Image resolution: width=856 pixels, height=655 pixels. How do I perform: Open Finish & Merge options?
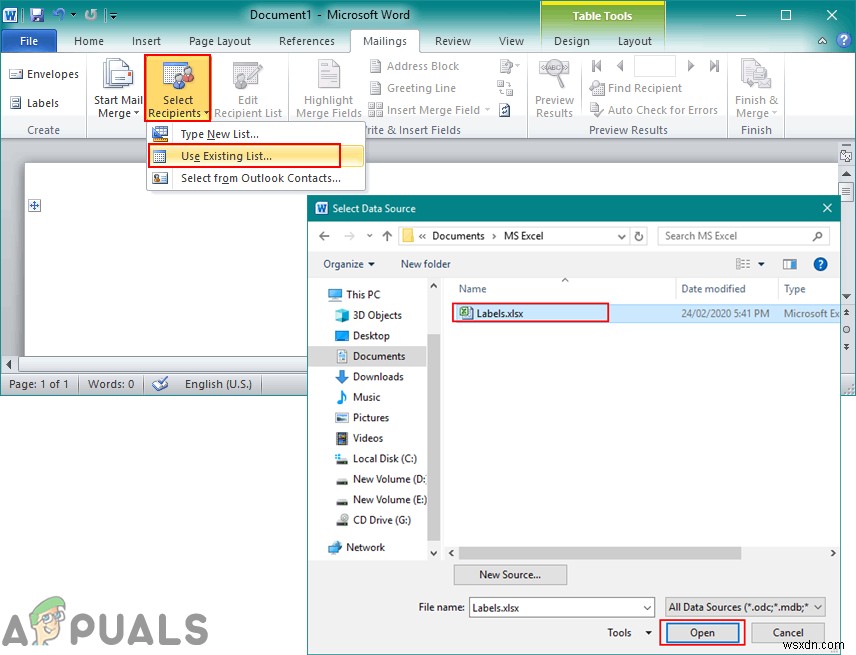pyautogui.click(x=756, y=88)
